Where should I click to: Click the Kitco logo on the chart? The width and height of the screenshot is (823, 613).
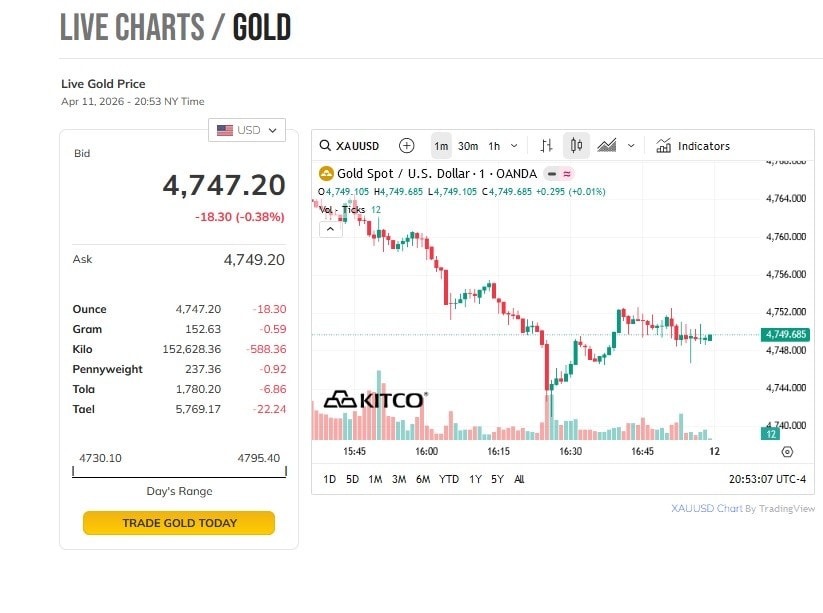(x=375, y=400)
